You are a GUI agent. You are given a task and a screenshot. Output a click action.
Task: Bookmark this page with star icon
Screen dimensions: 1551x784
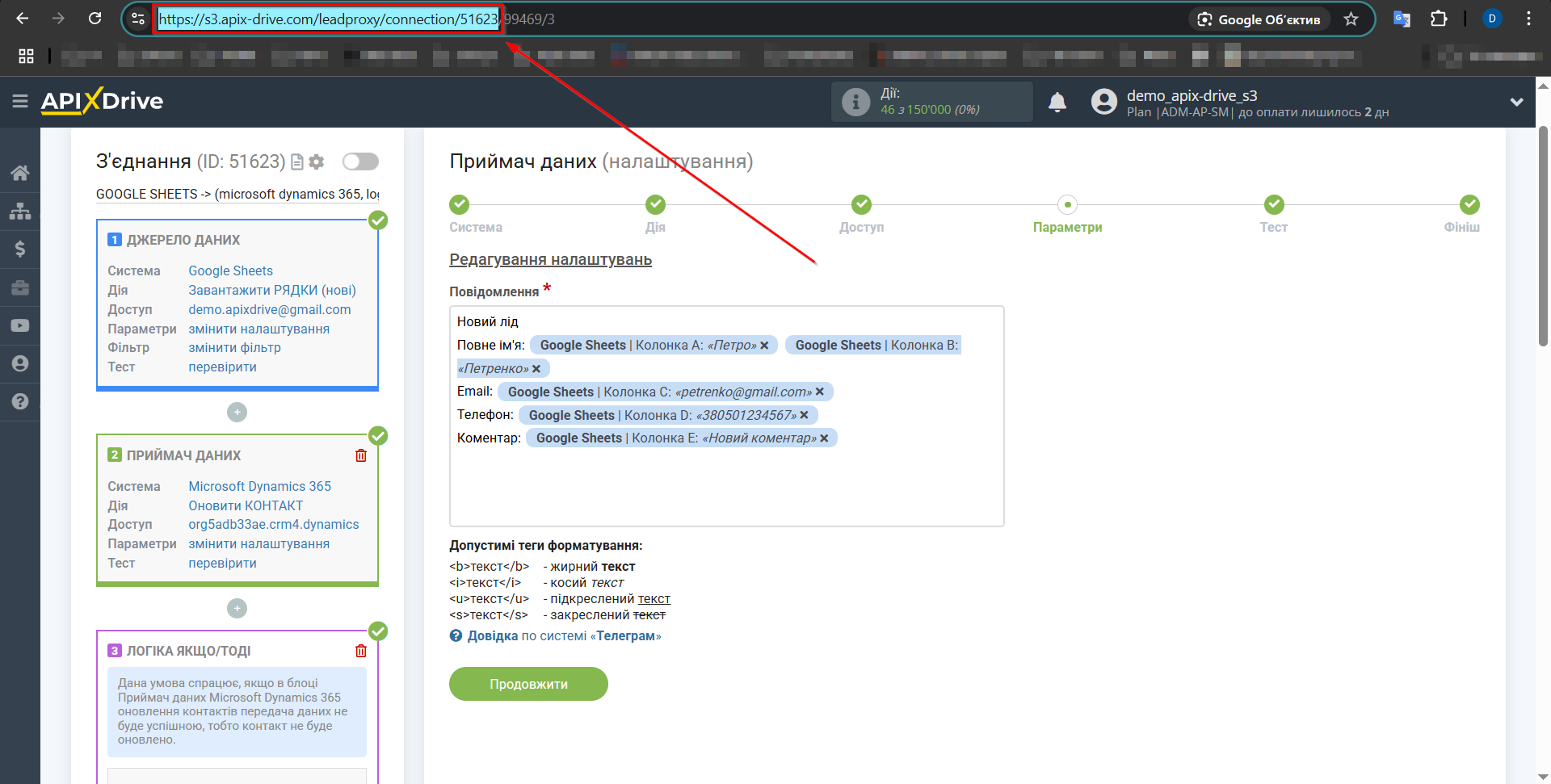1351,19
